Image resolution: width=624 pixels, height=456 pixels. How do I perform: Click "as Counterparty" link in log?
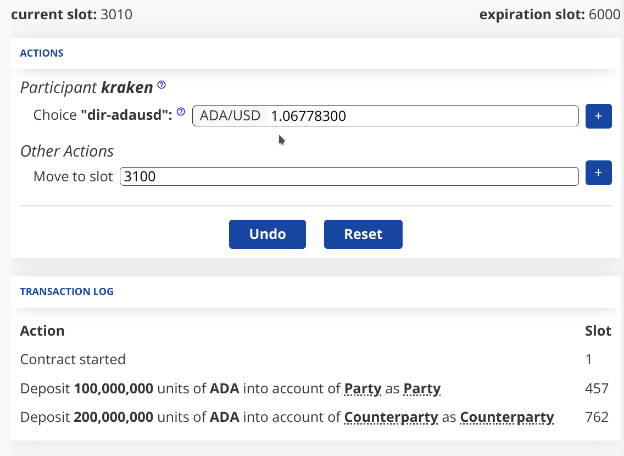[507, 416]
